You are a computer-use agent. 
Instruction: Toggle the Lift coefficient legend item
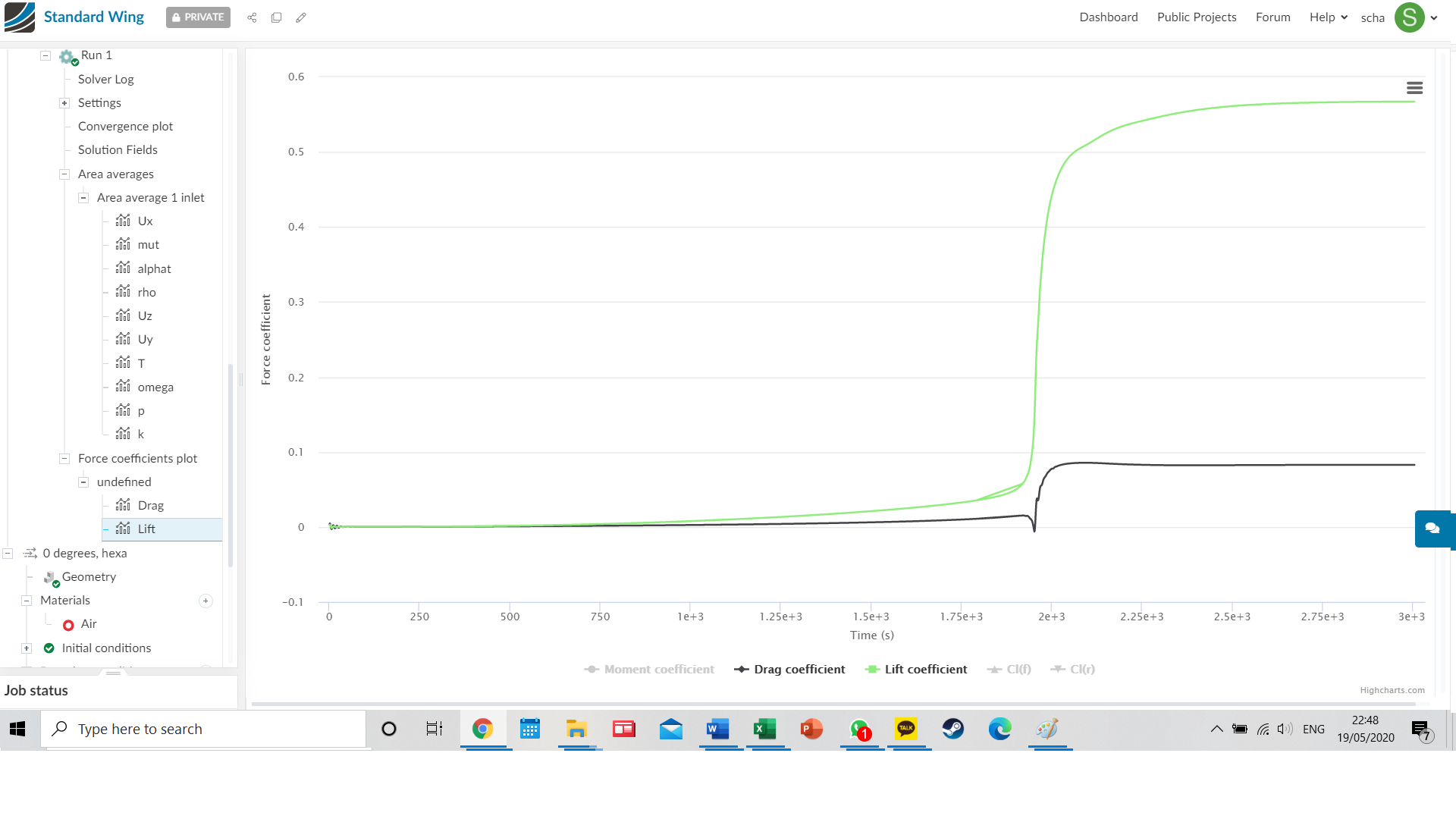point(916,670)
